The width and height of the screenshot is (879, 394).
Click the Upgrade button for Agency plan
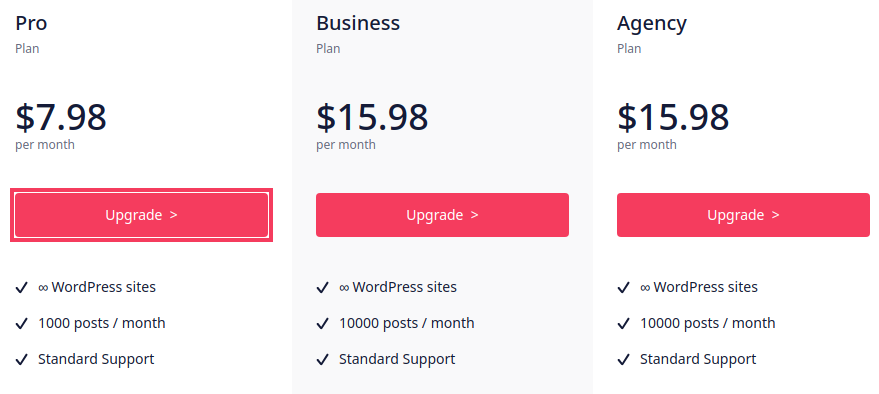tap(743, 215)
